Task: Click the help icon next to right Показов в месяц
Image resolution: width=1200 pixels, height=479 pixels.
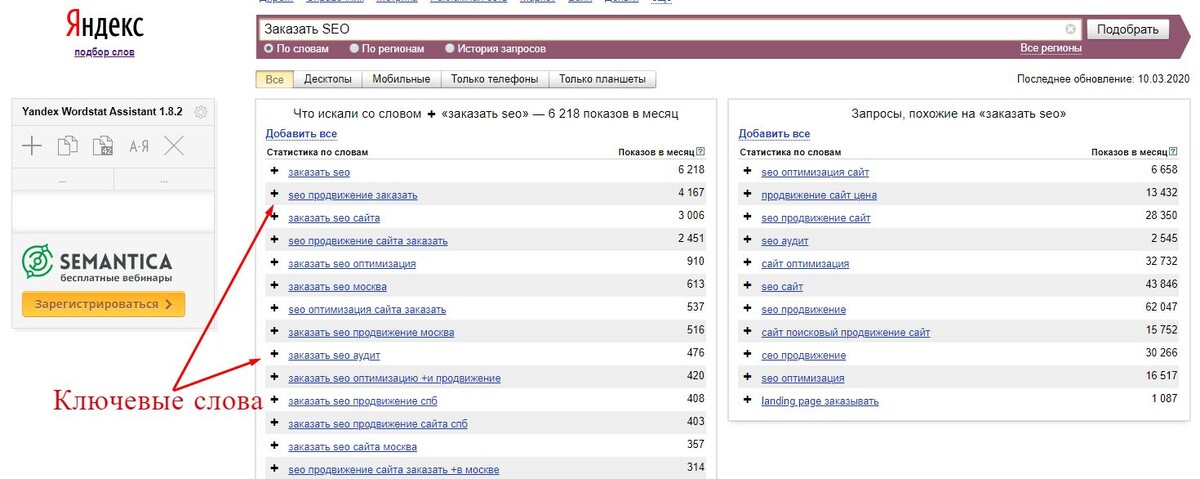Action: point(1173,152)
